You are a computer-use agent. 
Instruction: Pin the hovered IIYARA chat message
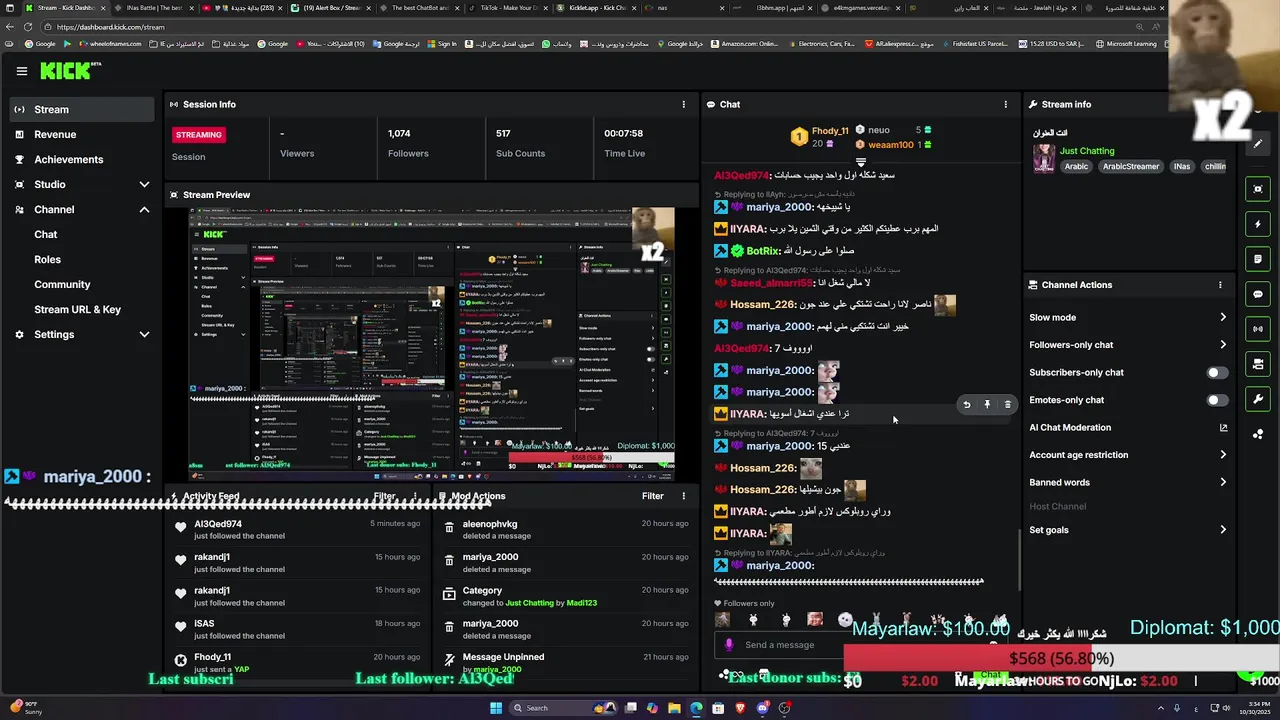coord(987,405)
